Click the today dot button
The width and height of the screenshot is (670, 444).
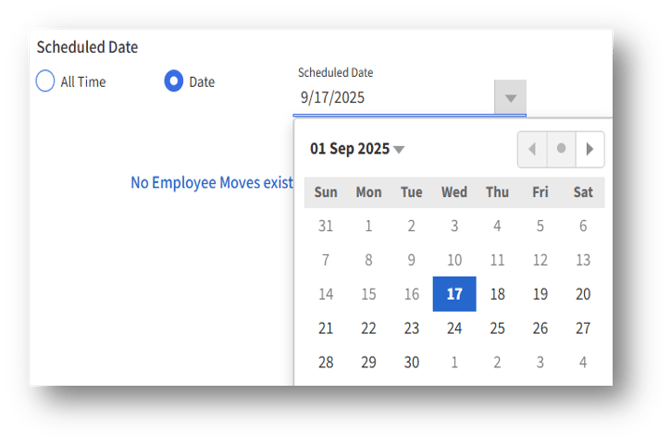561,149
